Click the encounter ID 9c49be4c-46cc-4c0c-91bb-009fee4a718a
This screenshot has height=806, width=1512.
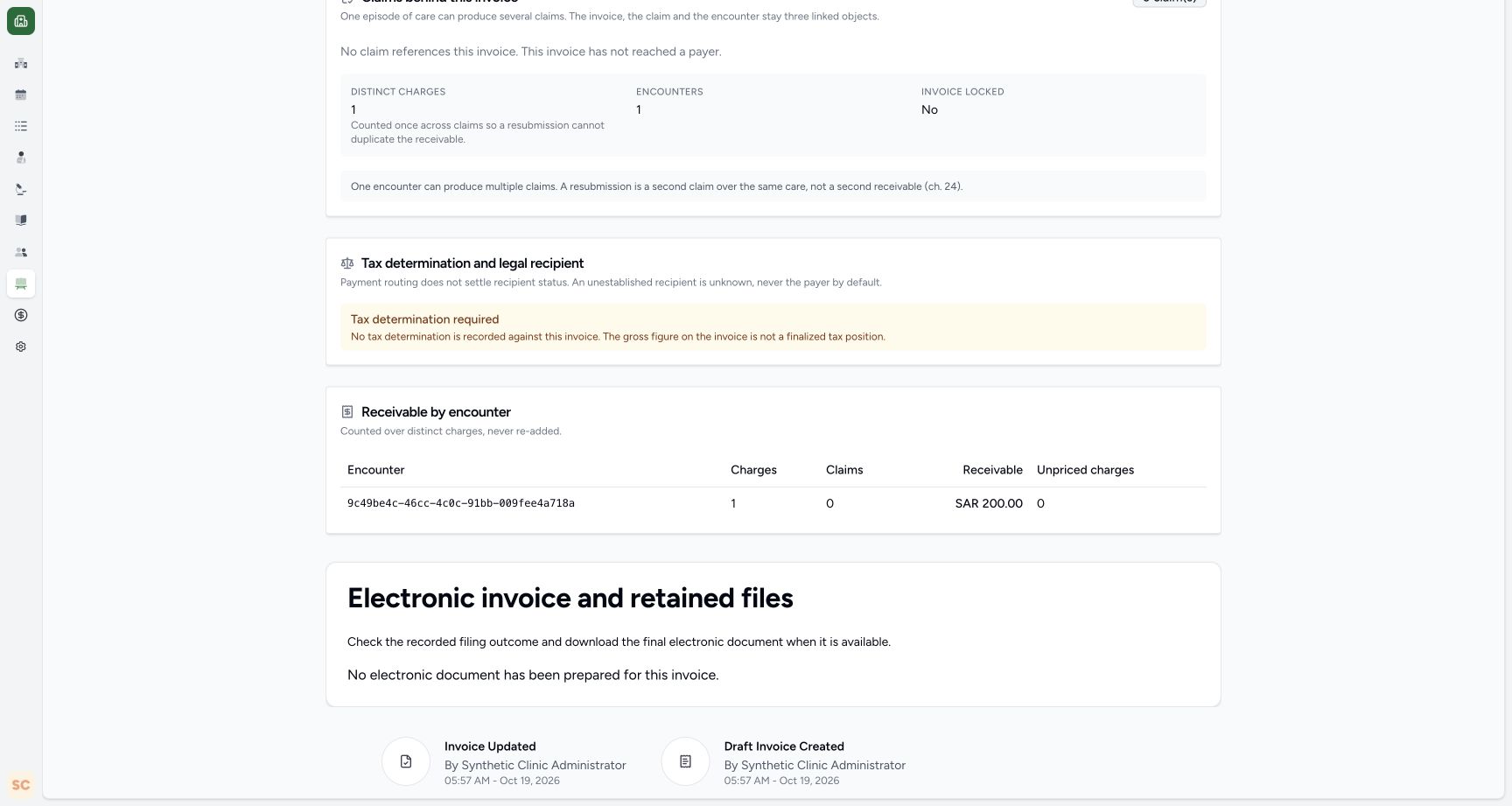[461, 503]
